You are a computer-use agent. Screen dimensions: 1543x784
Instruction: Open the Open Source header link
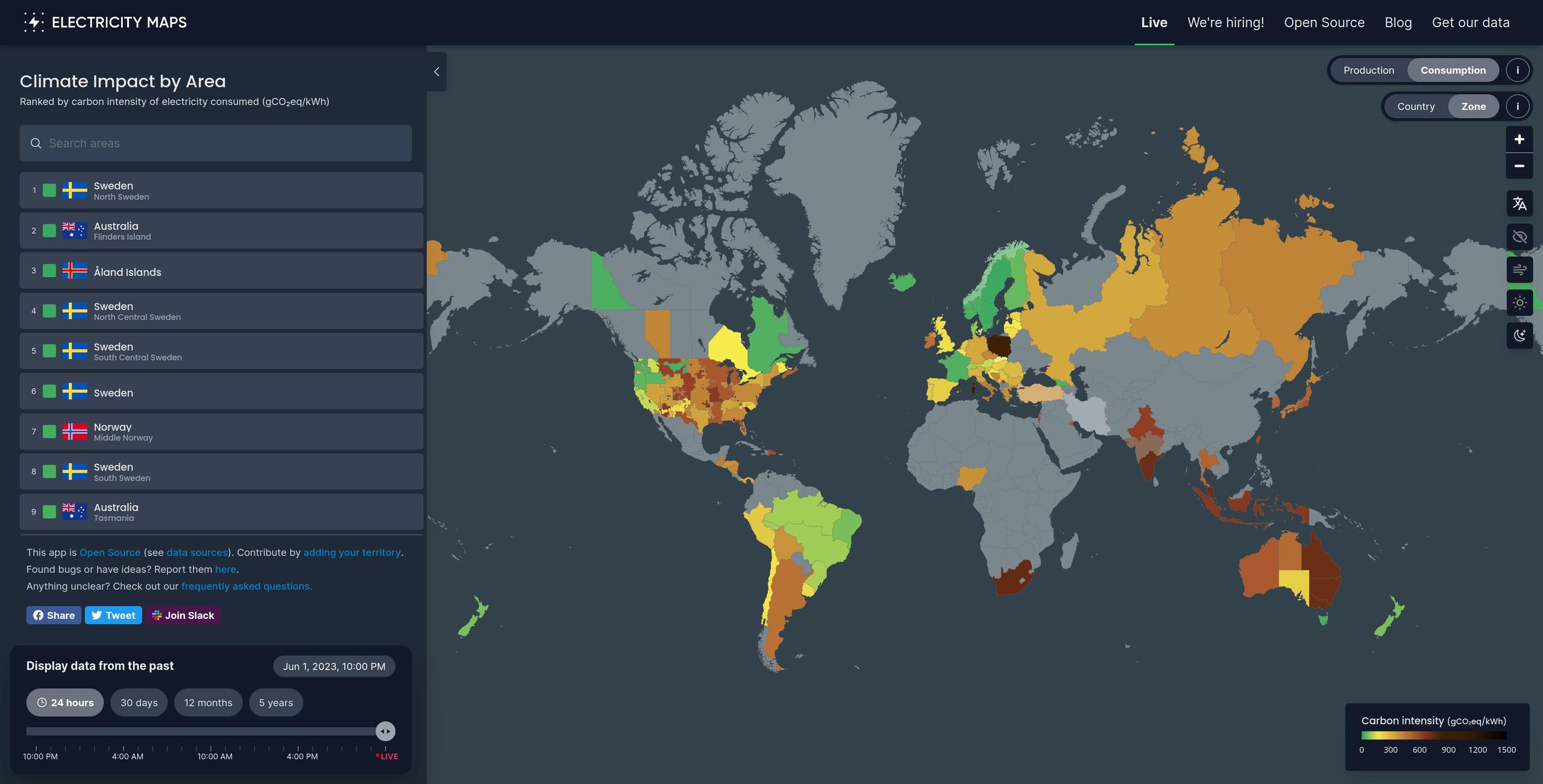[1324, 22]
